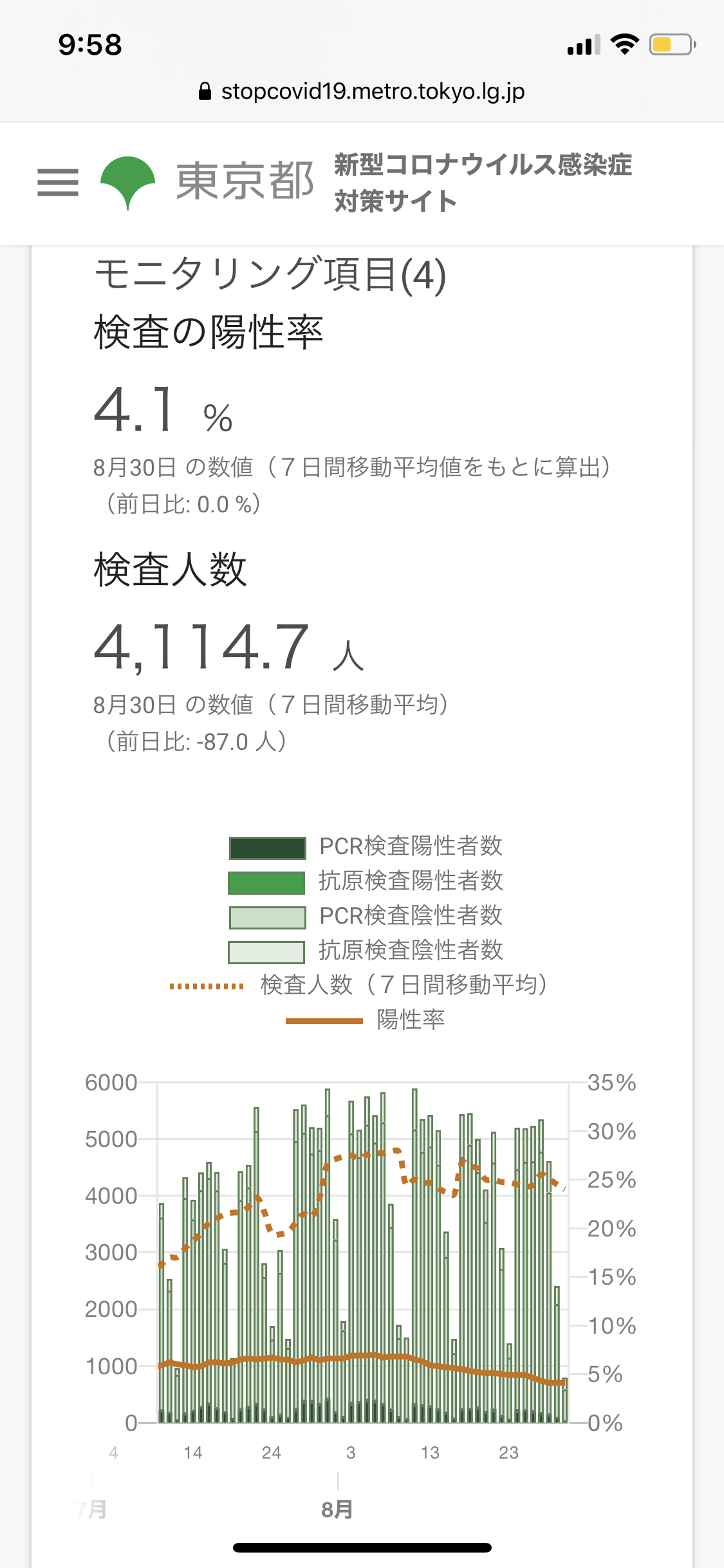The image size is (724, 1568).
Task: Tap the cellular signal bars
Action: pyautogui.click(x=584, y=44)
